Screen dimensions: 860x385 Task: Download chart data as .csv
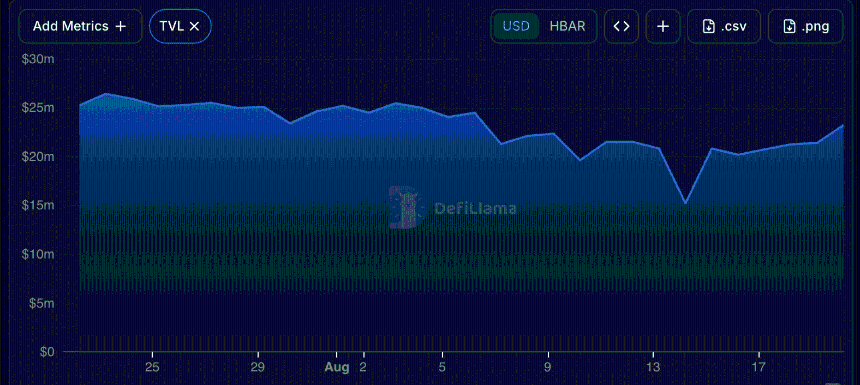(x=724, y=26)
